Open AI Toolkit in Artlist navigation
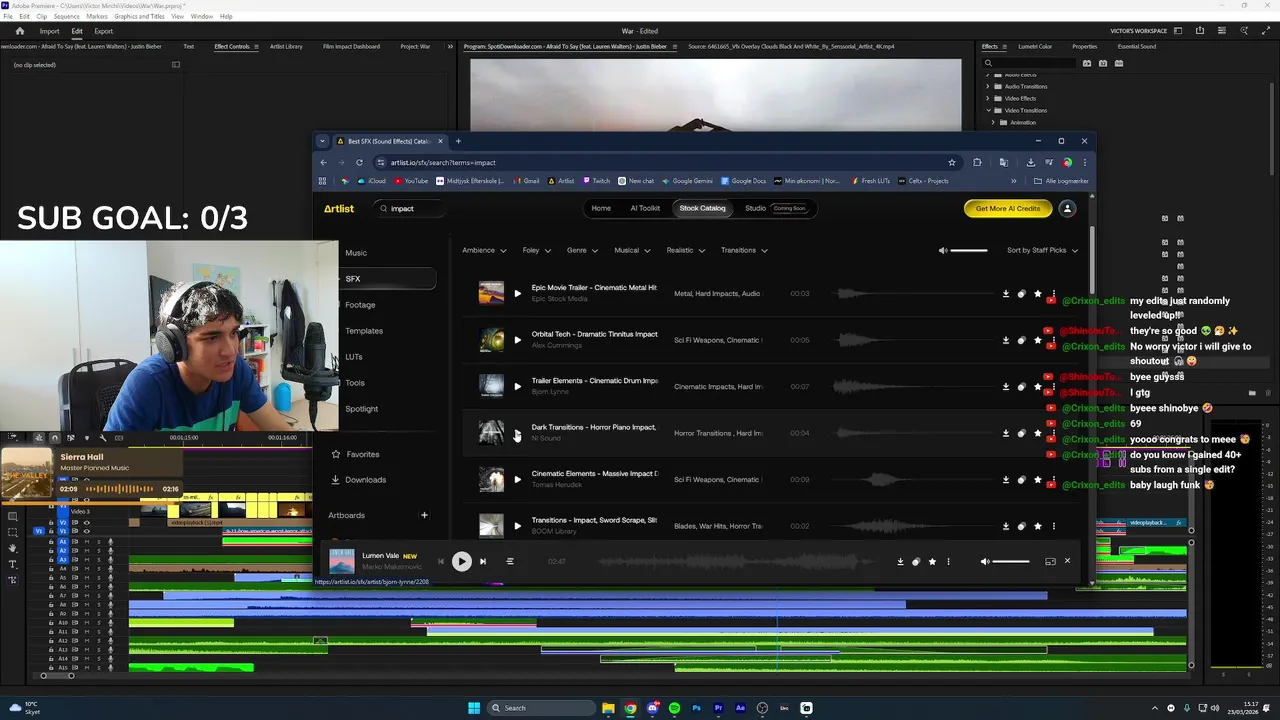 (645, 208)
